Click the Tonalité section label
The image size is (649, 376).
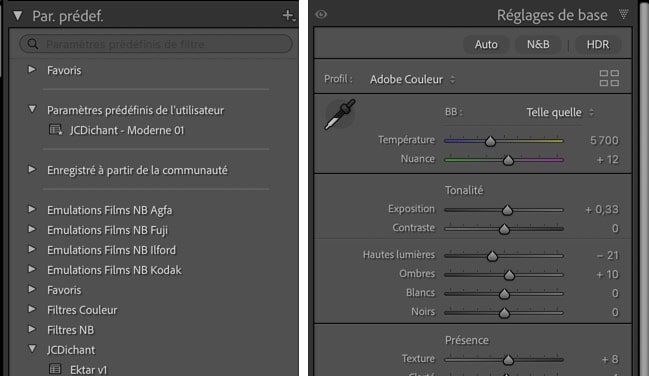coord(464,190)
